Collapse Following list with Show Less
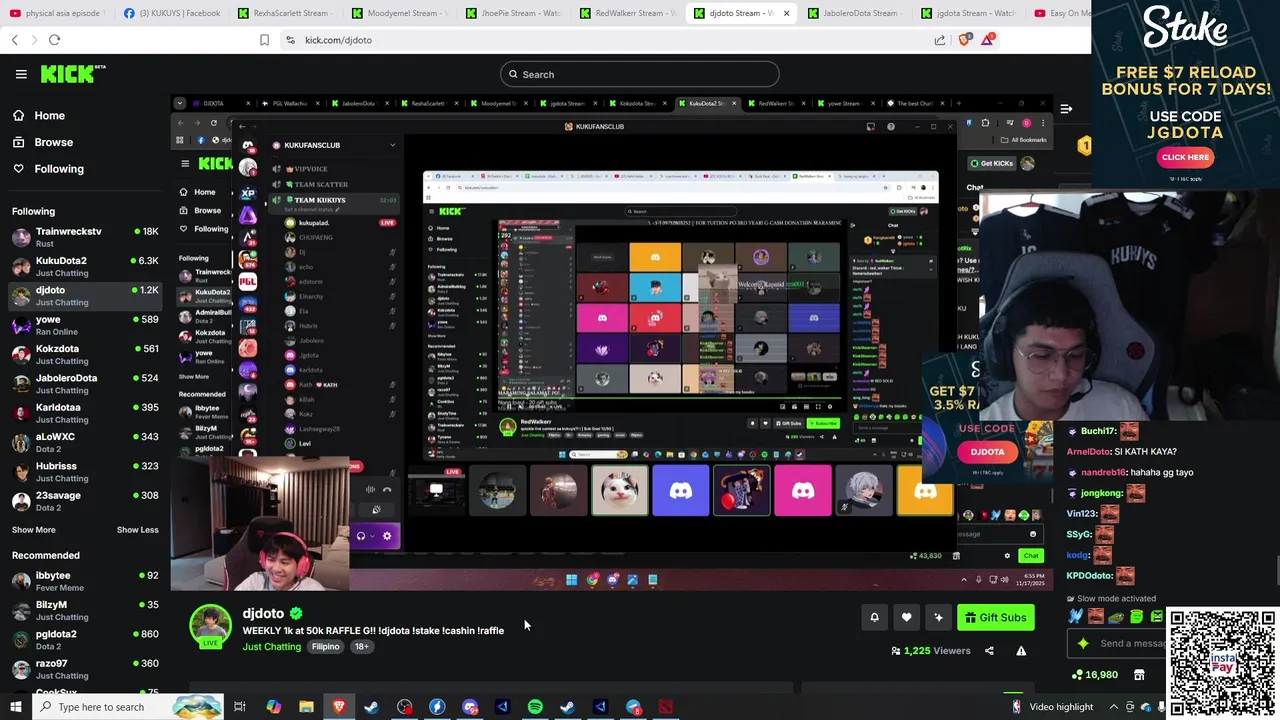 [x=137, y=530]
